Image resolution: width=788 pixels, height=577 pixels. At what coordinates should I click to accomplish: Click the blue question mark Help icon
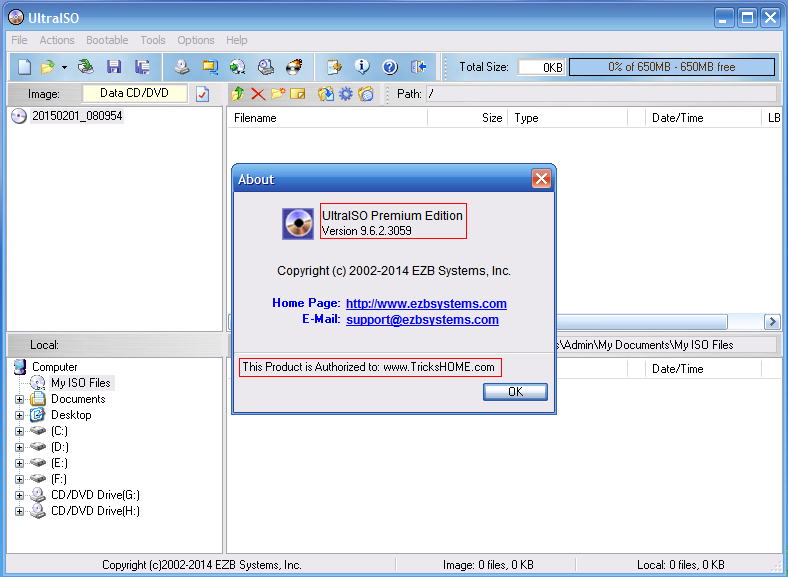pos(390,67)
